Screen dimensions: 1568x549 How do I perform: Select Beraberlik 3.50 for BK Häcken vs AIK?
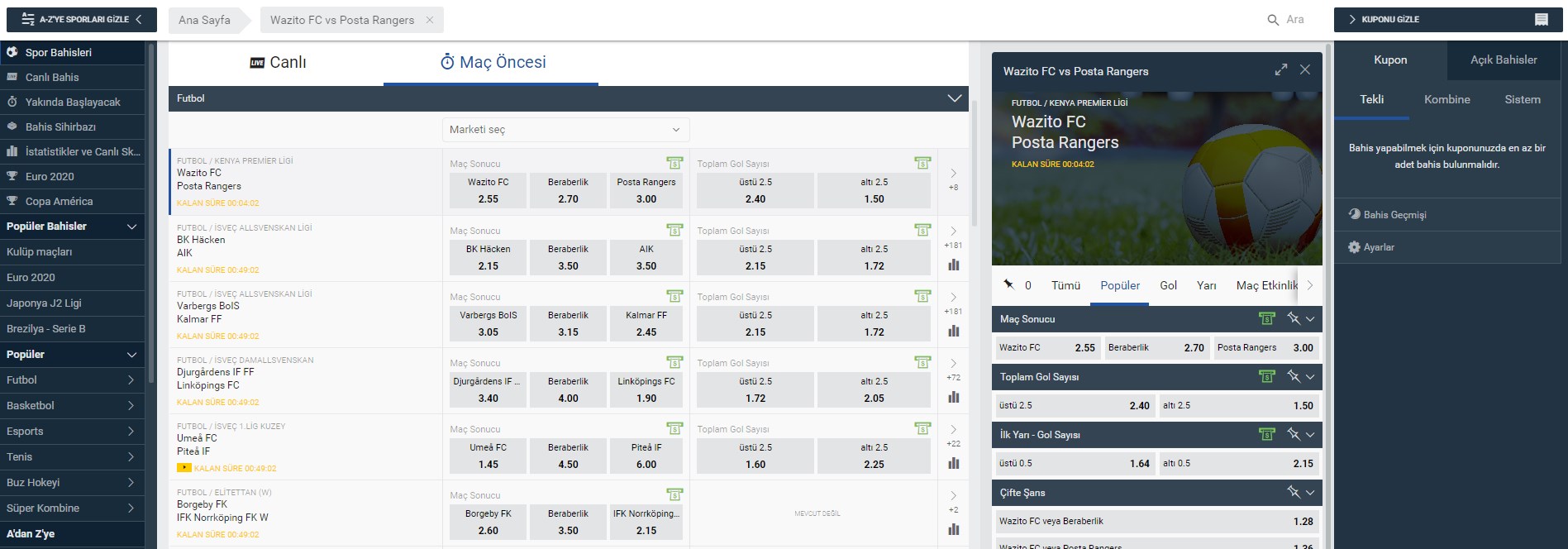[568, 257]
